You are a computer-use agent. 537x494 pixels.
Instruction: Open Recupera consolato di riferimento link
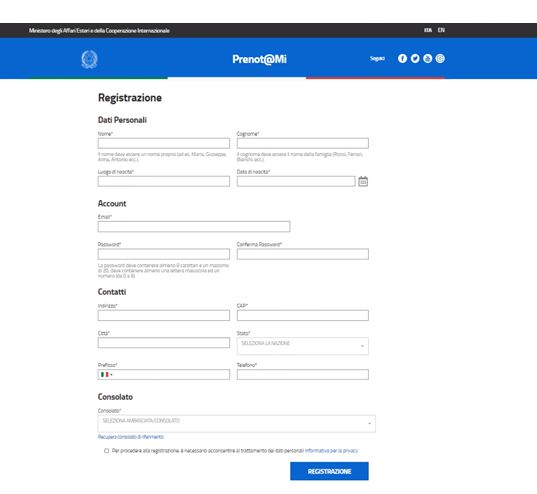(131, 437)
